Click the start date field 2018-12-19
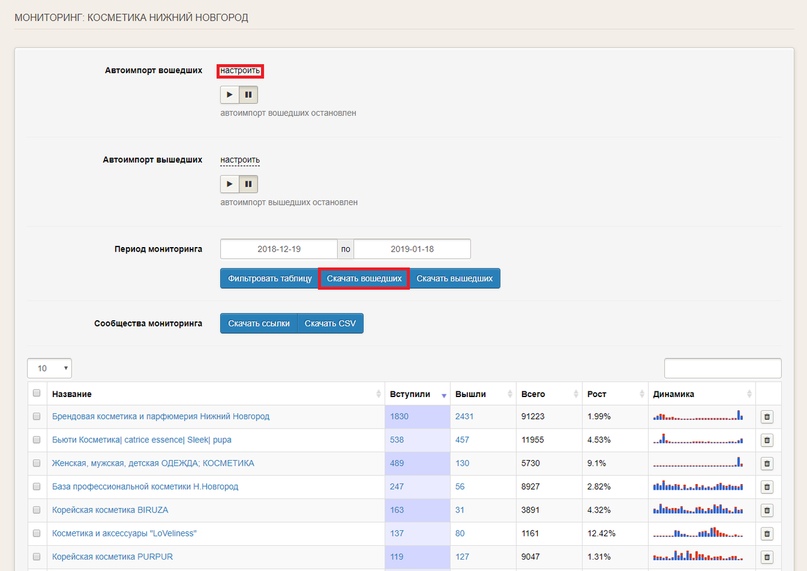The height and width of the screenshot is (571, 807). tap(279, 249)
